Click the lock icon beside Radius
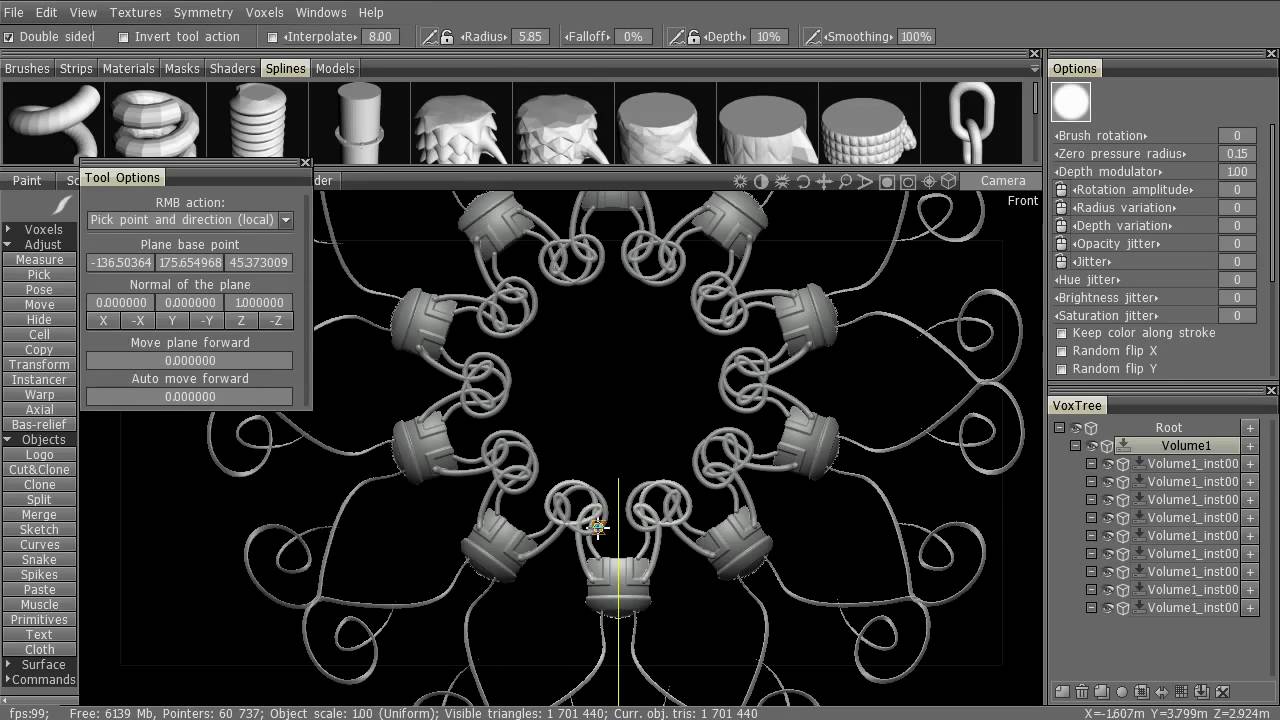Viewport: 1280px width, 720px height. [x=446, y=36]
